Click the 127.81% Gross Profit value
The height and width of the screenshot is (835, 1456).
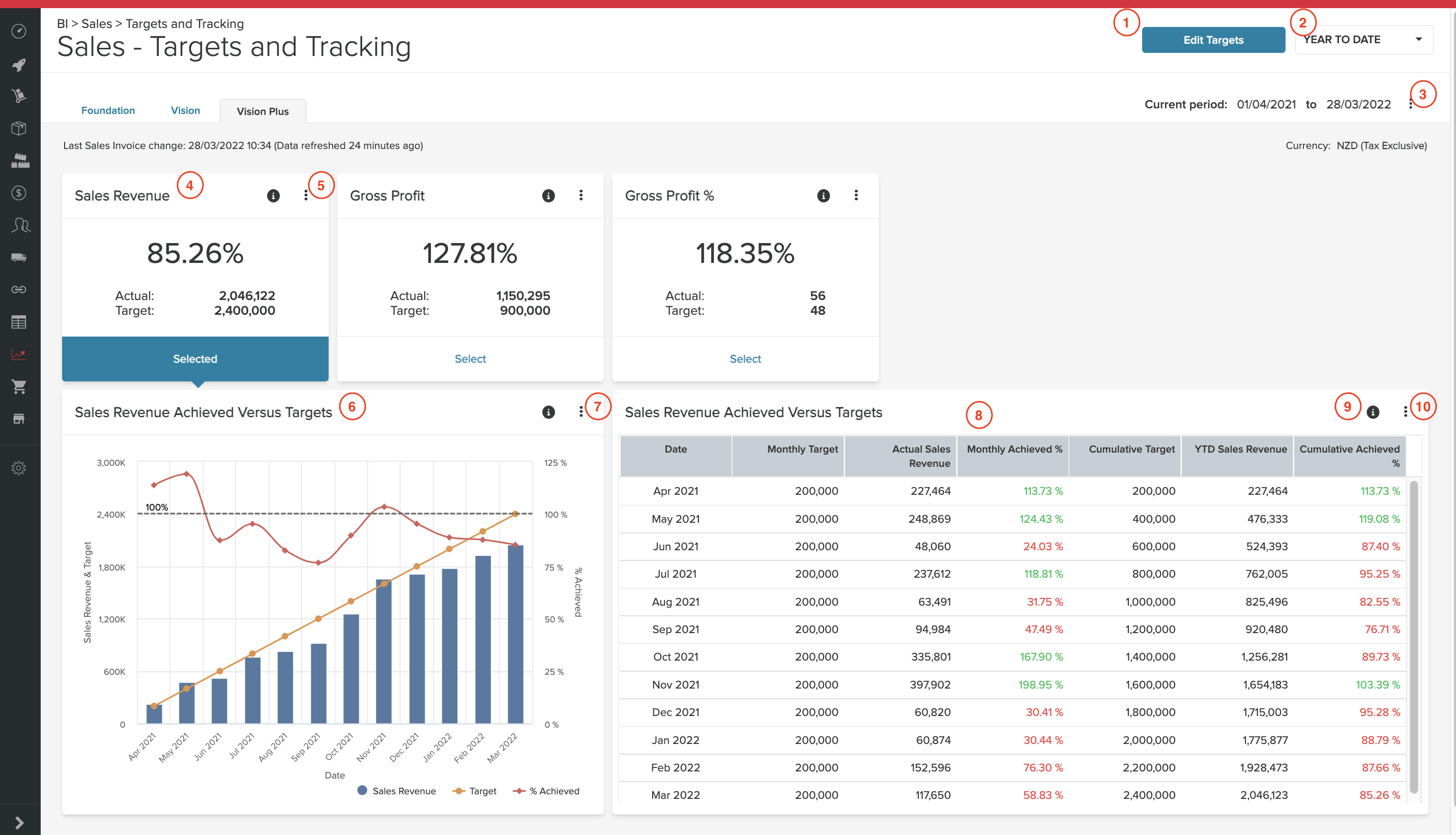(x=470, y=253)
